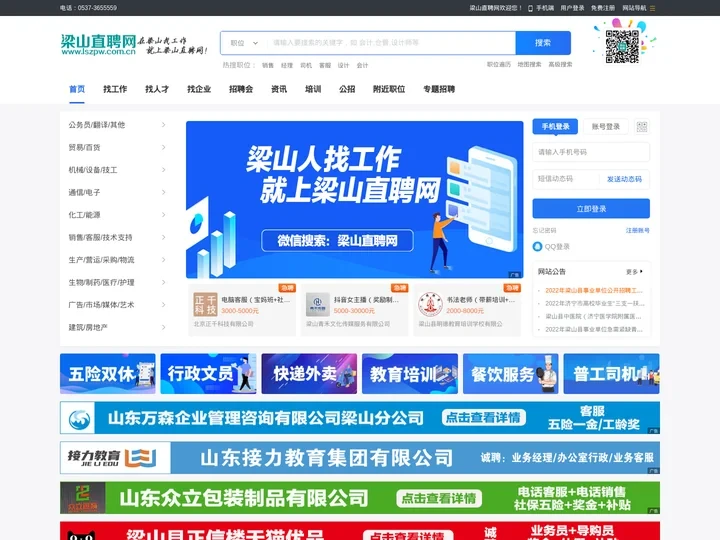Viewport: 720px width, 540px height.
Task: Click 更多 in 网站公告
Action: (x=635, y=272)
